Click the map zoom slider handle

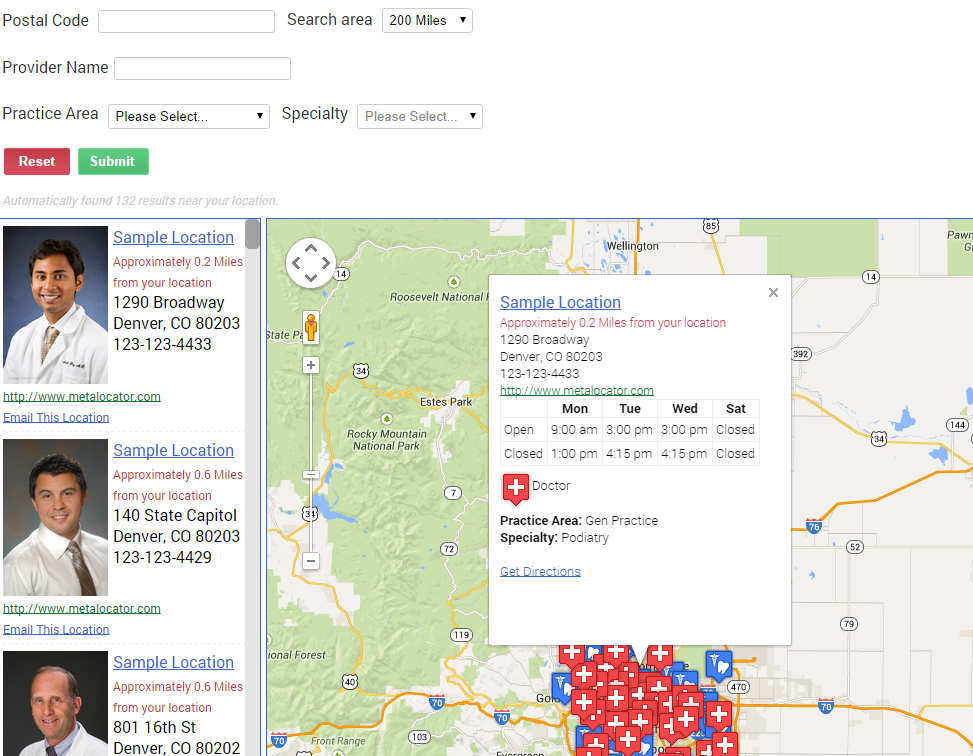pos(311,475)
